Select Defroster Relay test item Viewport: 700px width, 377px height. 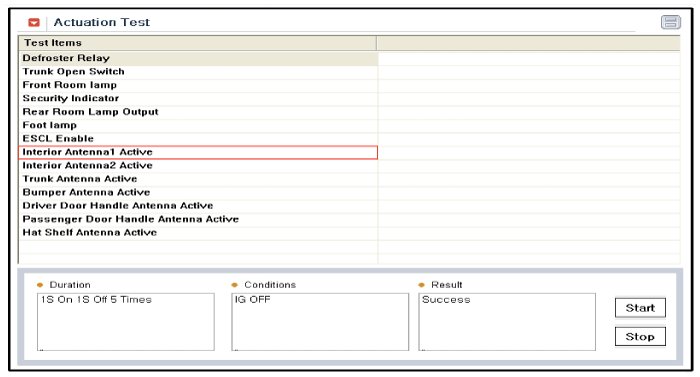pyautogui.click(x=198, y=59)
